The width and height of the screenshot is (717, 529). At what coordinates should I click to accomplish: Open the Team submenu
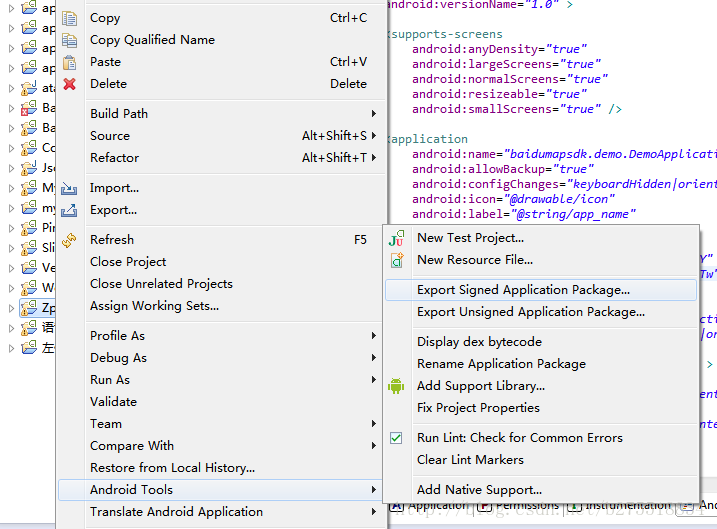[222, 423]
